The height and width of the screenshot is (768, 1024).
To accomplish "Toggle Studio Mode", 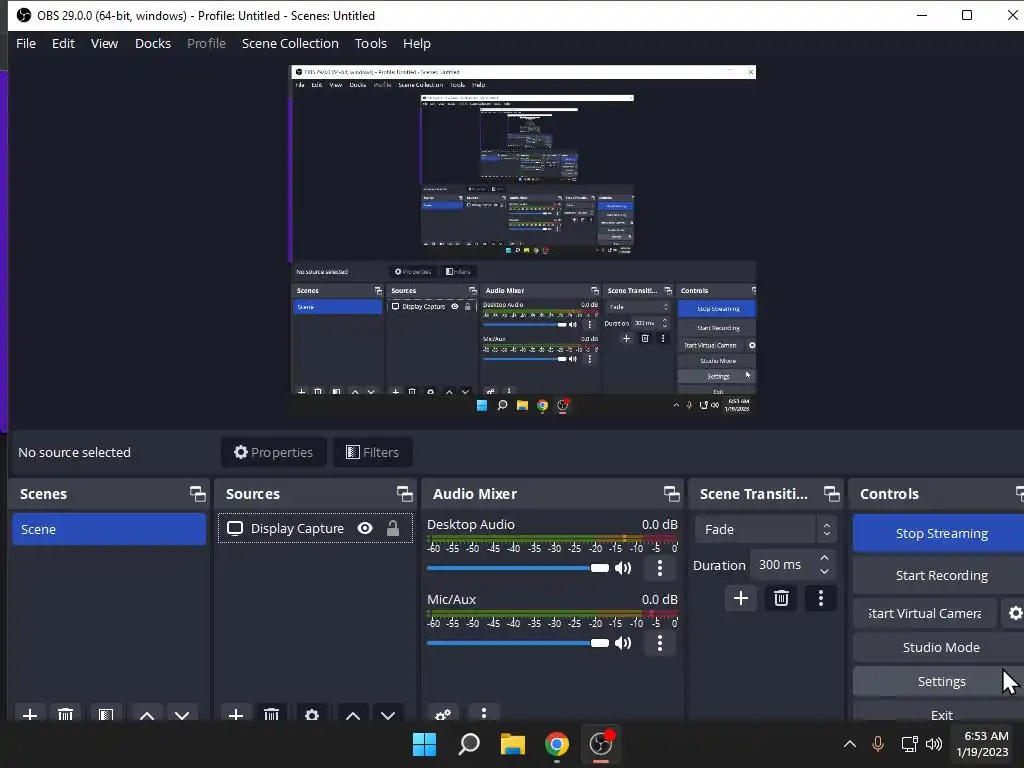I will (941, 647).
